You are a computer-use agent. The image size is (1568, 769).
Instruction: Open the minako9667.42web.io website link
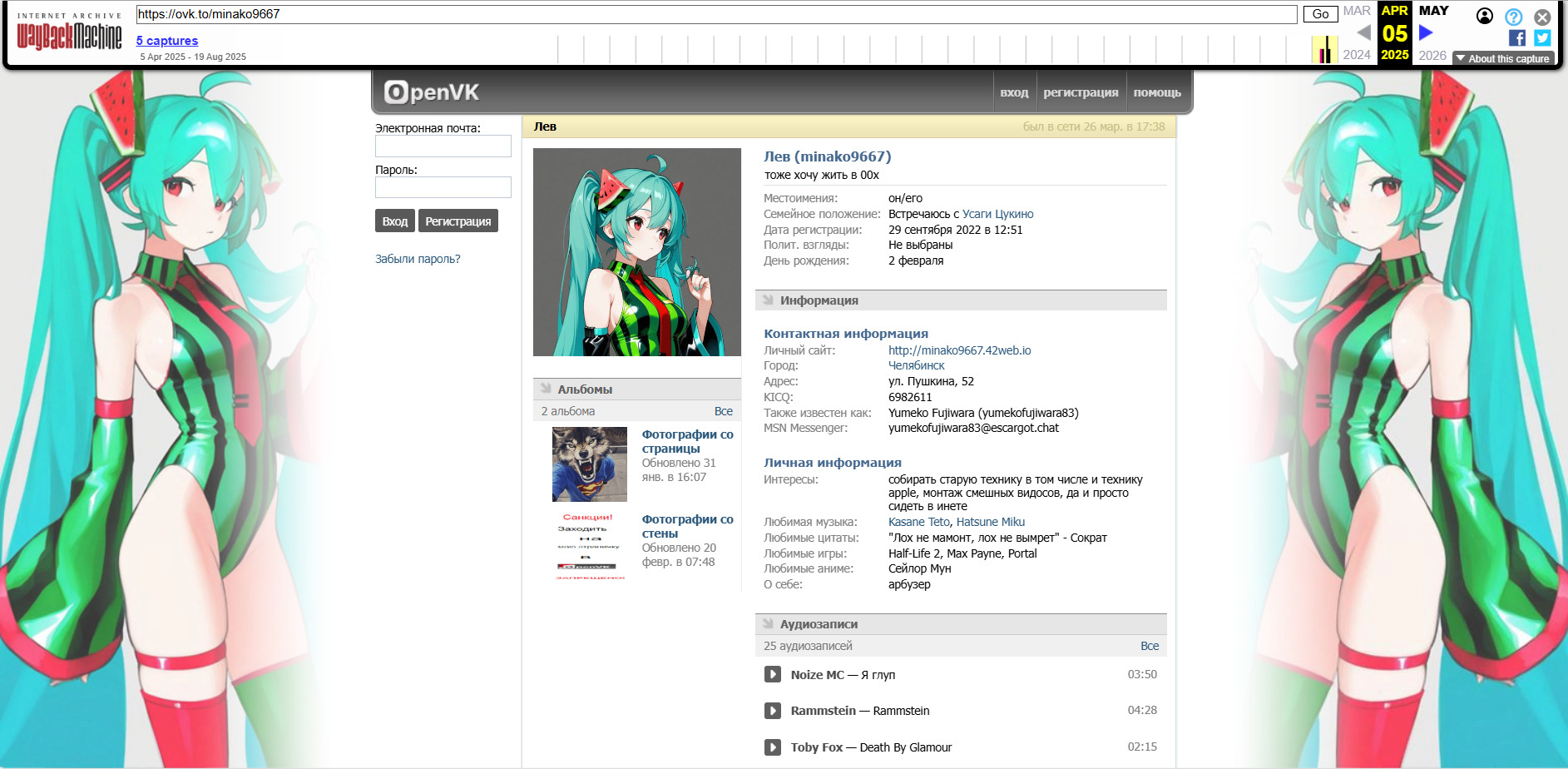click(x=960, y=350)
